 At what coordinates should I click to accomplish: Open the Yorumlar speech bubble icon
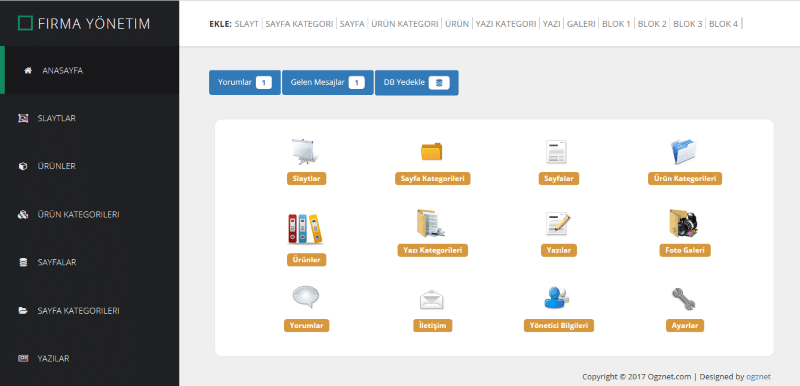pyautogui.click(x=306, y=297)
